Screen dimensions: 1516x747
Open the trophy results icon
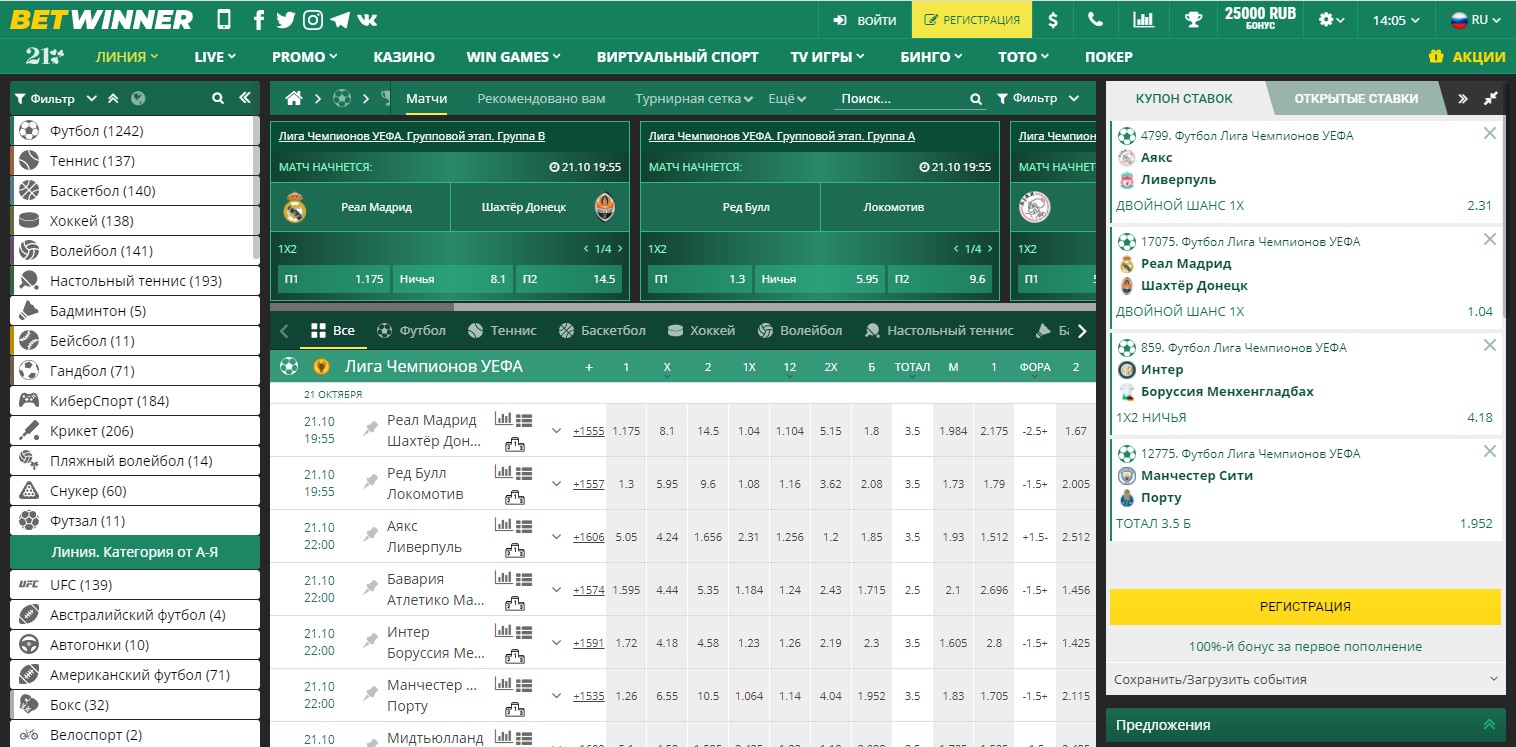pyautogui.click(x=1192, y=19)
